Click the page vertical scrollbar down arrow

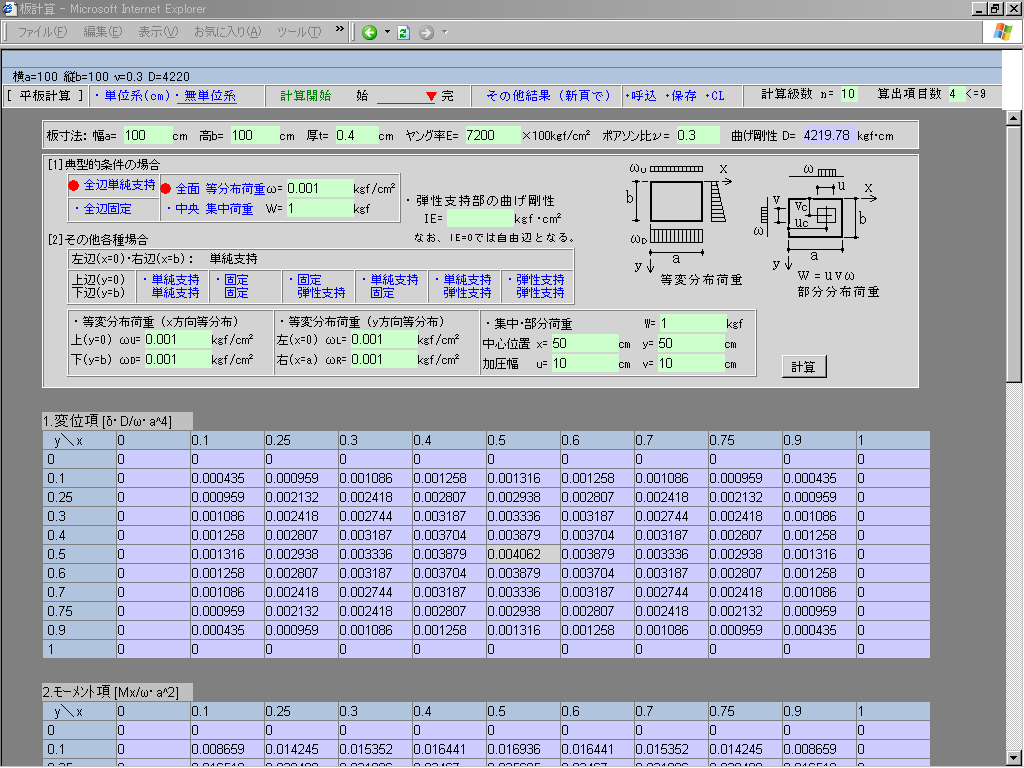[1014, 757]
